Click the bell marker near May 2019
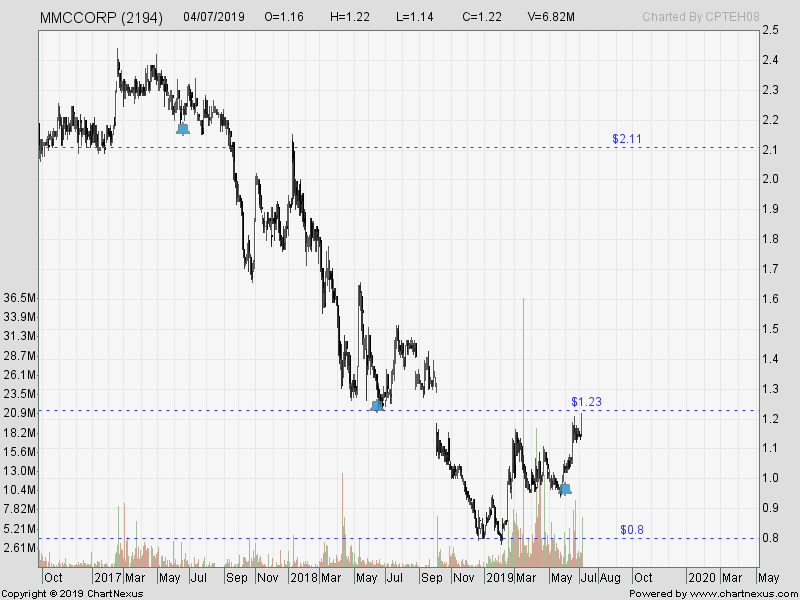 click(566, 488)
